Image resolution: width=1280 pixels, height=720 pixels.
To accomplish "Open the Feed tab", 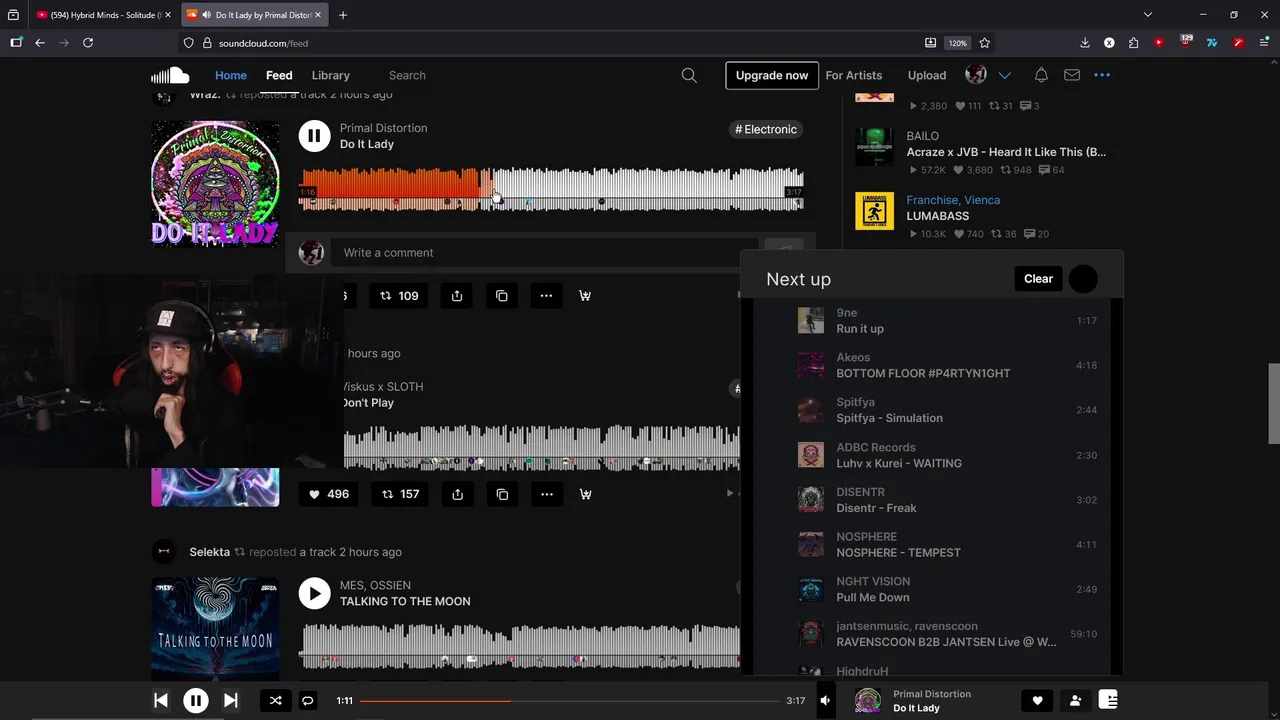I will [279, 75].
